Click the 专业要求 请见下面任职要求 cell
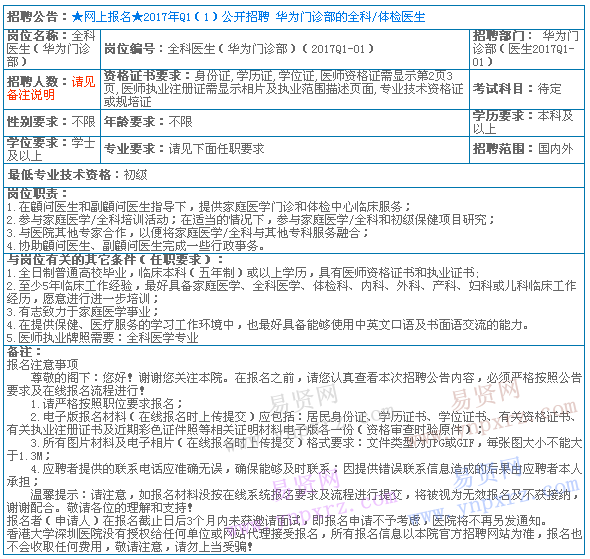This screenshot has width=590, height=559. point(285,149)
